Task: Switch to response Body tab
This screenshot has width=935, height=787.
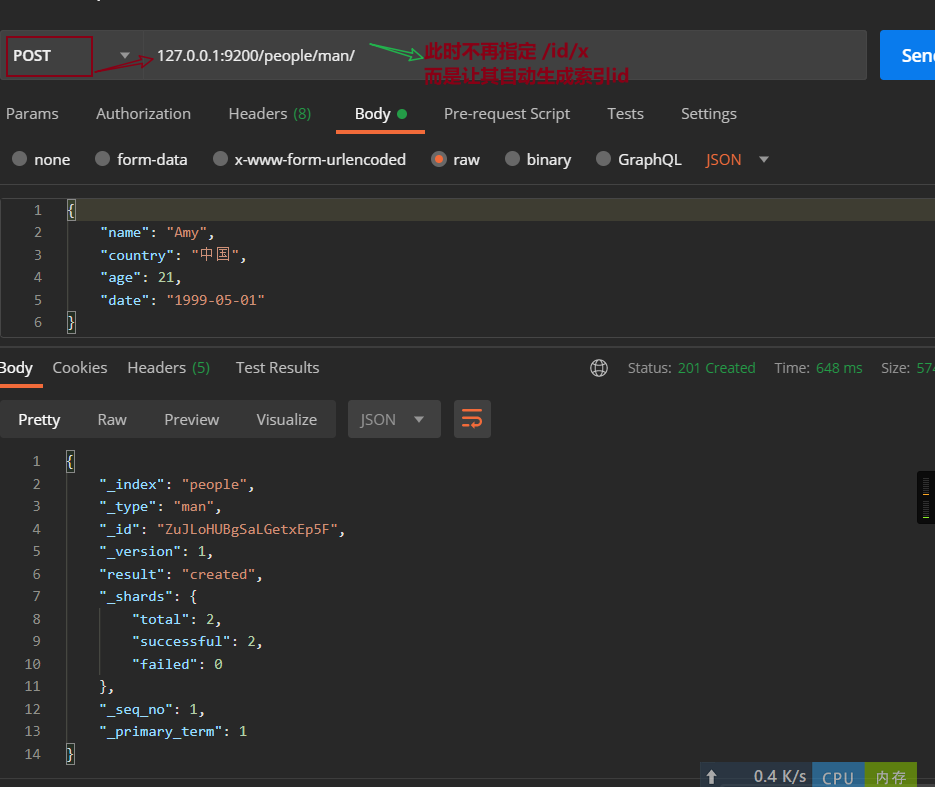Action: [16, 368]
